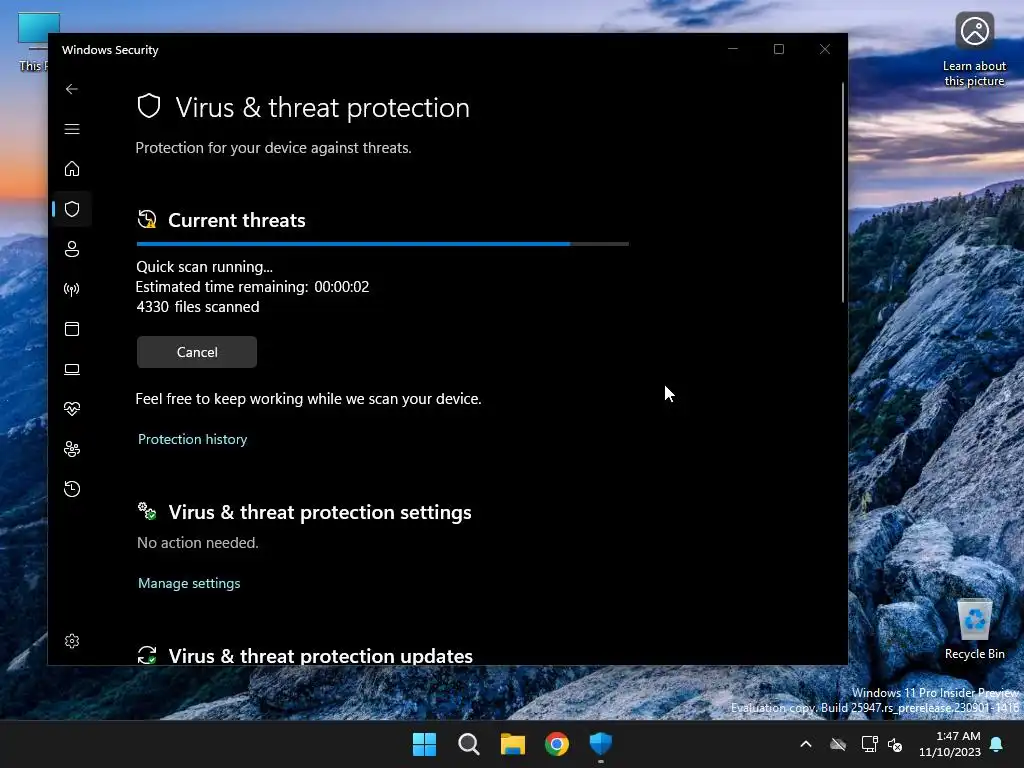The width and height of the screenshot is (1024, 768).
Task: Open the hamburger navigation menu
Action: click(72, 129)
